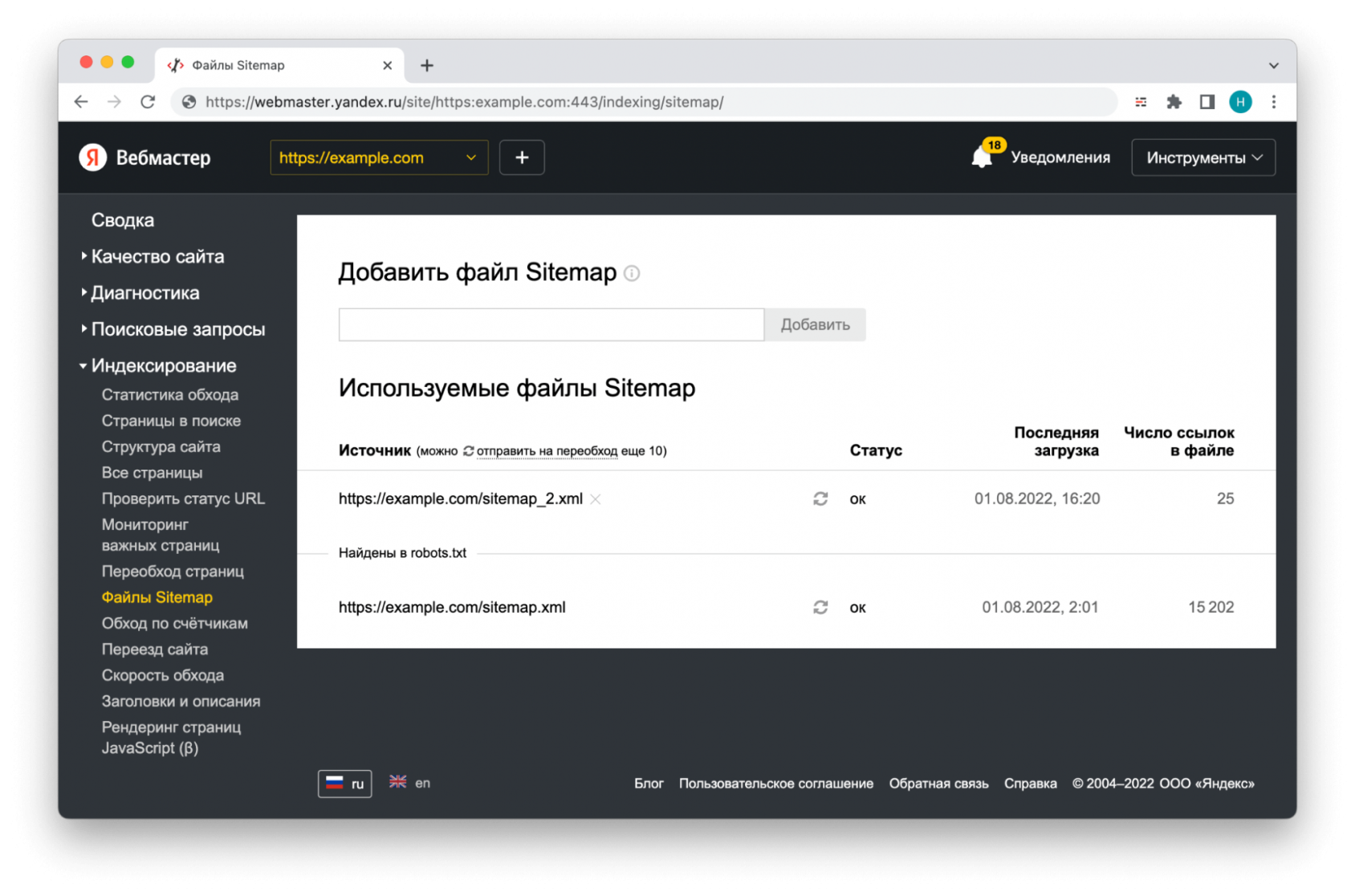
Task: Click the Статус column header
Action: 876,450
